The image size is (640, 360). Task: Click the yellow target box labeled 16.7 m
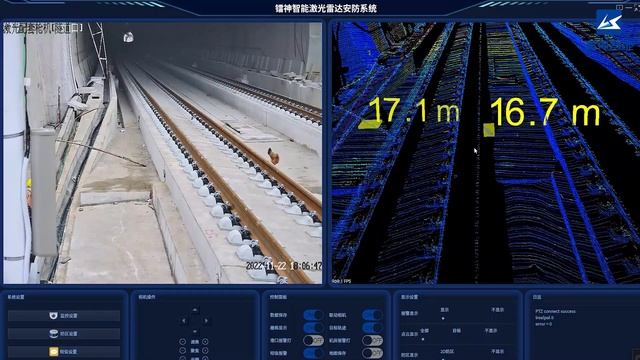tap(489, 130)
